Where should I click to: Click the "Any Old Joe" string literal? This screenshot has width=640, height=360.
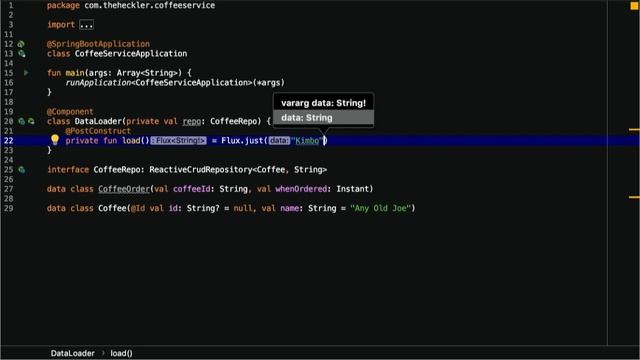pyautogui.click(x=380, y=209)
